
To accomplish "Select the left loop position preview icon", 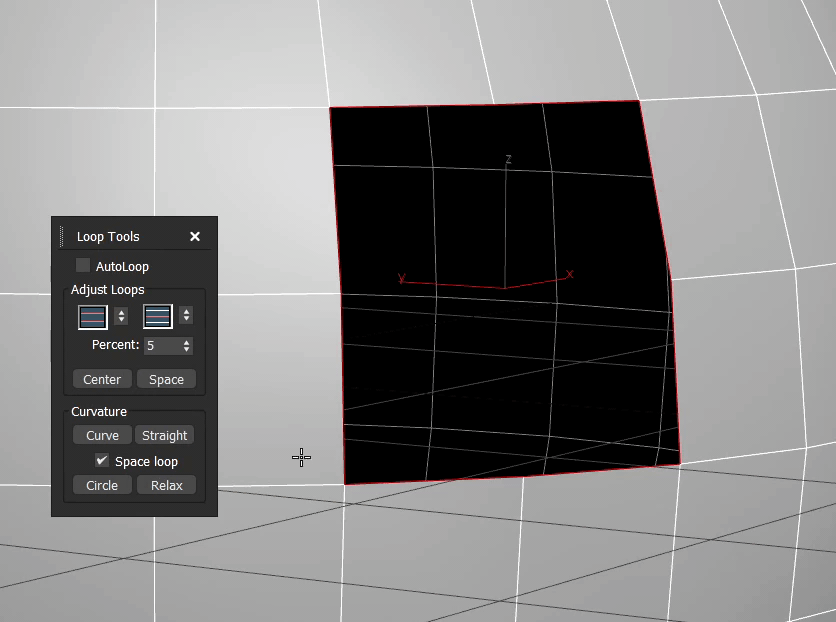I will pos(91,317).
